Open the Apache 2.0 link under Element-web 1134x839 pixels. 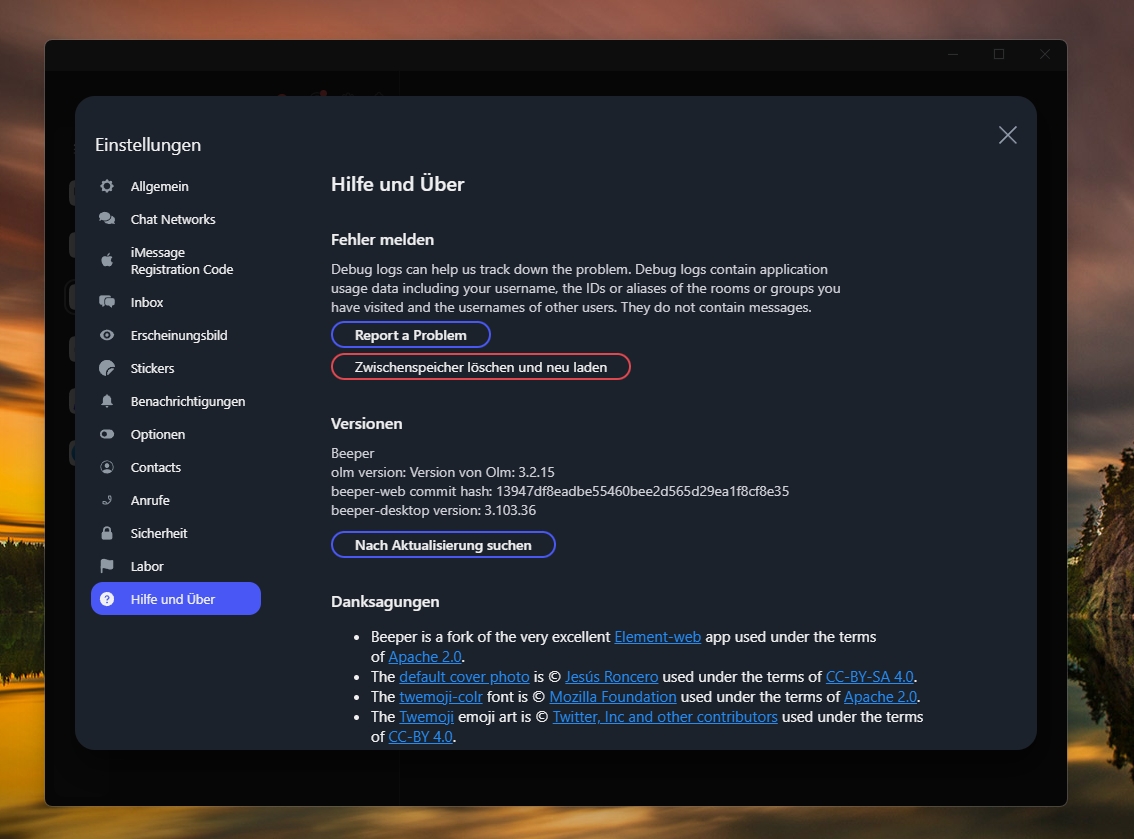425,657
